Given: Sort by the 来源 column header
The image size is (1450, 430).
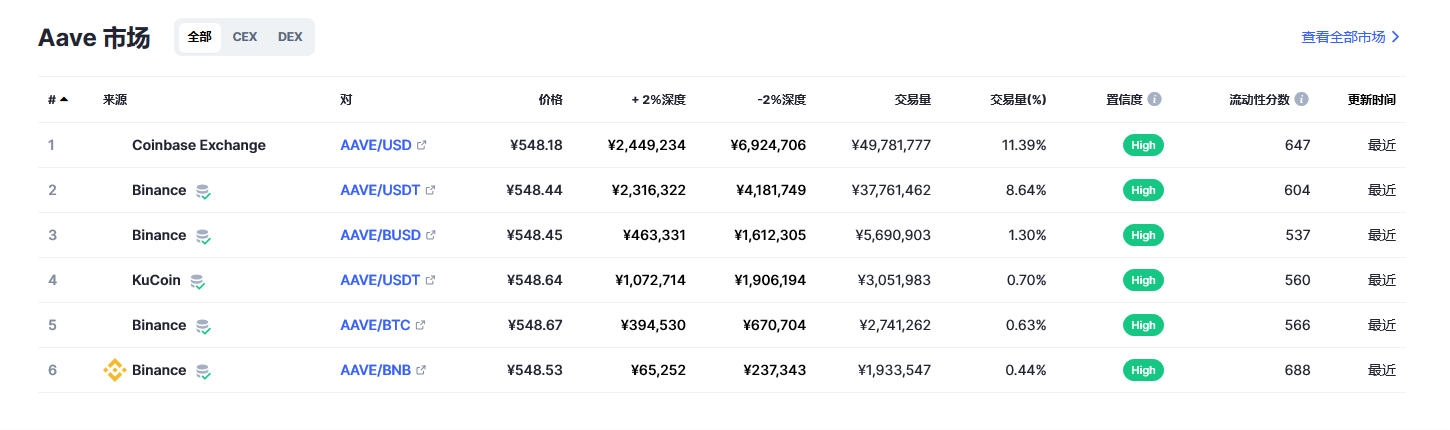Looking at the screenshot, I should tap(115, 100).
